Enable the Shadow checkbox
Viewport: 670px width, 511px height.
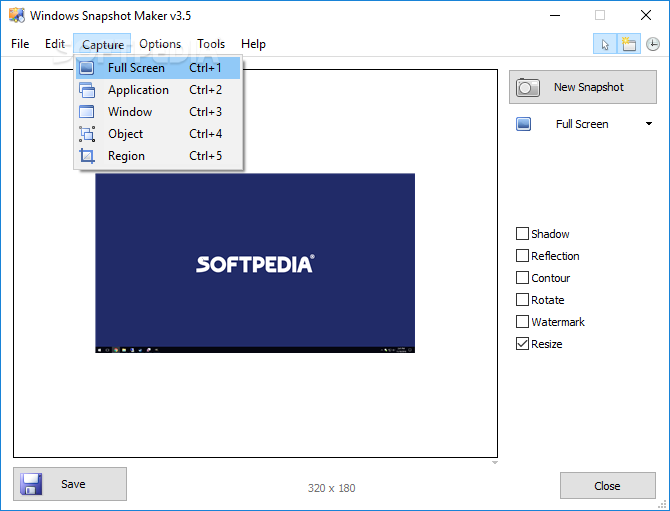[x=522, y=234]
